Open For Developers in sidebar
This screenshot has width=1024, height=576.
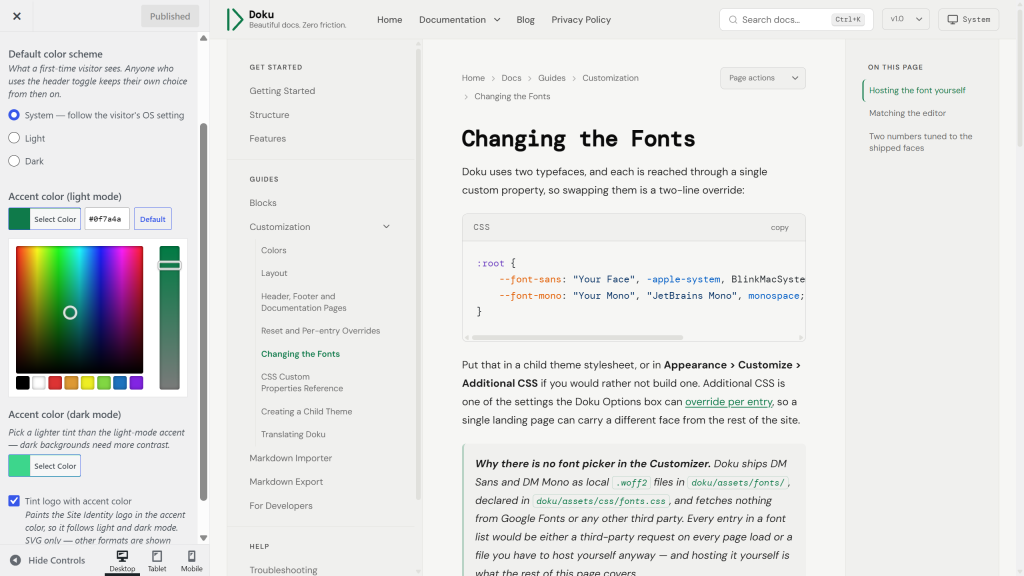click(281, 505)
